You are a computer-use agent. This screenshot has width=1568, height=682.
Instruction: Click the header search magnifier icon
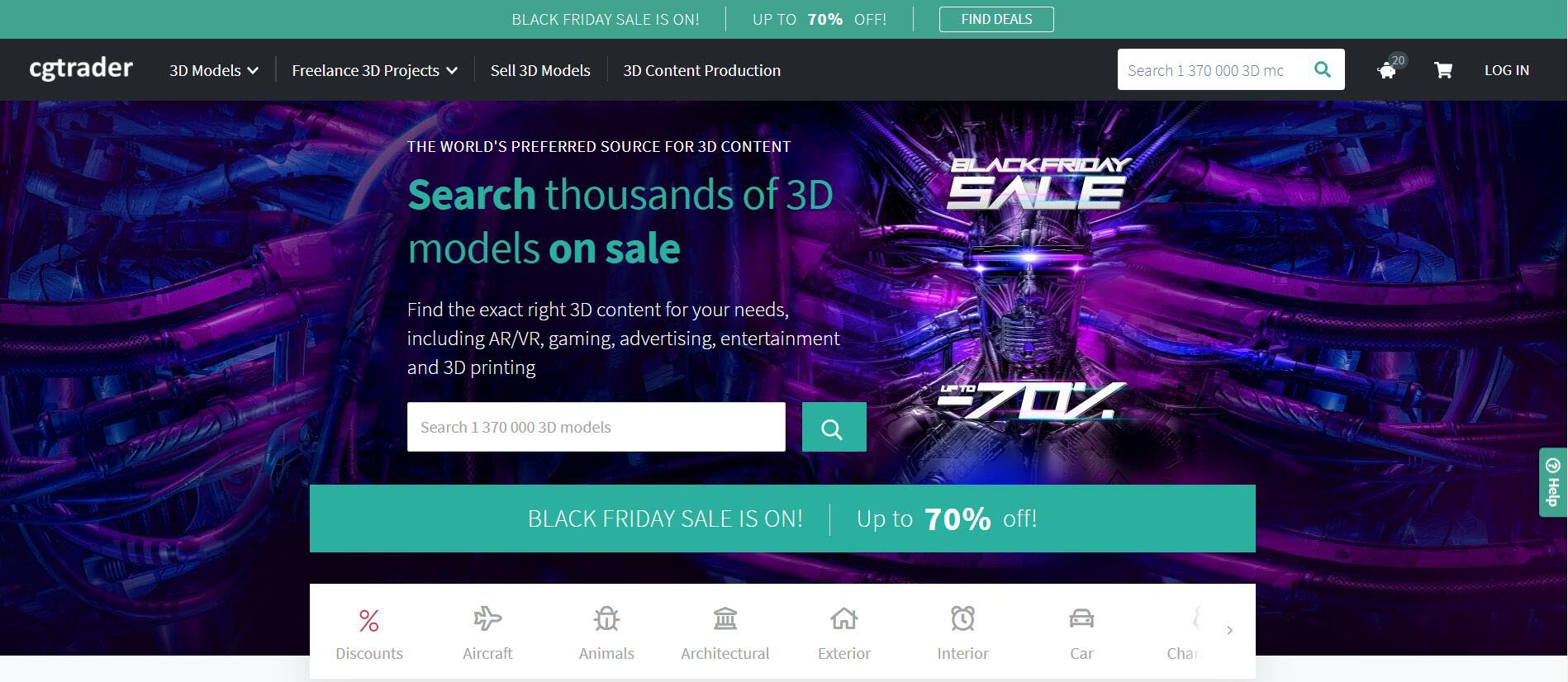click(x=1322, y=70)
